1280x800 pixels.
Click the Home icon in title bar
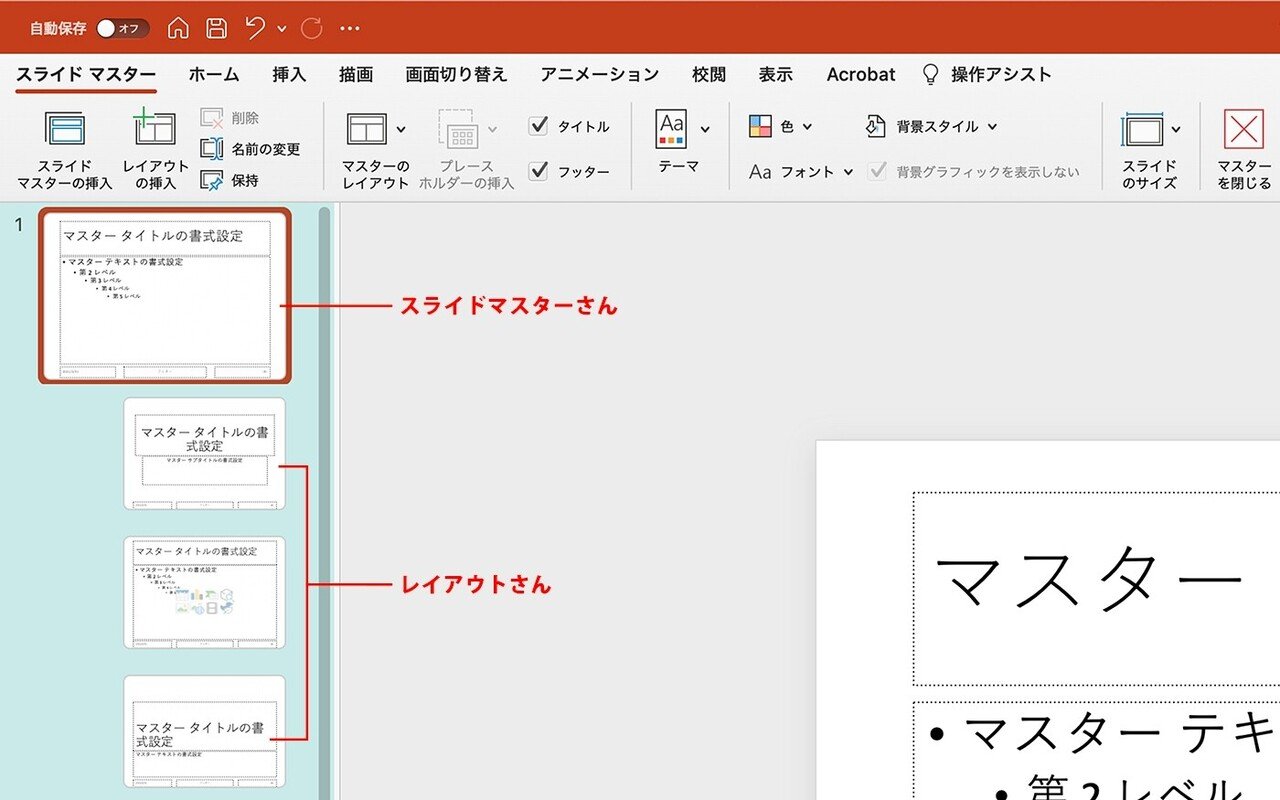[178, 28]
